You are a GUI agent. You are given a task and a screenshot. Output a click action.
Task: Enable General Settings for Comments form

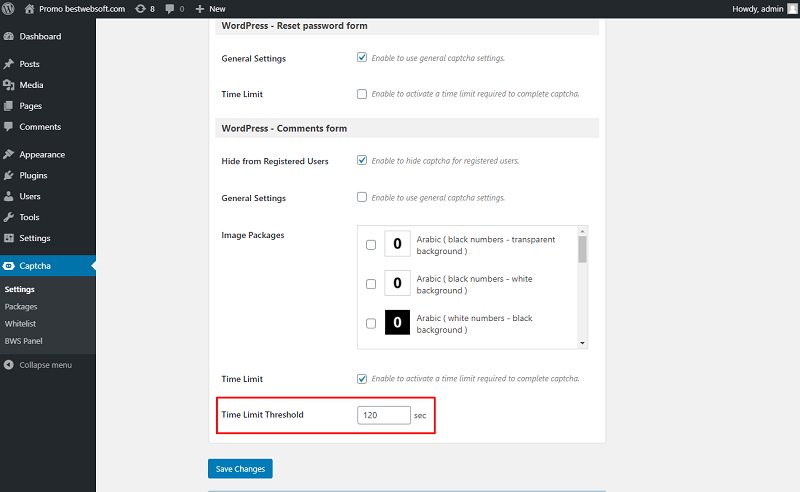coord(362,197)
